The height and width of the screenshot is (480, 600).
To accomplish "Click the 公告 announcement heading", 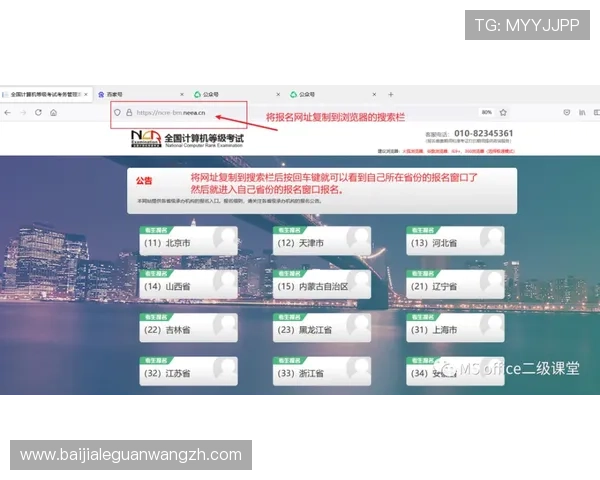I will pyautogui.click(x=144, y=181).
